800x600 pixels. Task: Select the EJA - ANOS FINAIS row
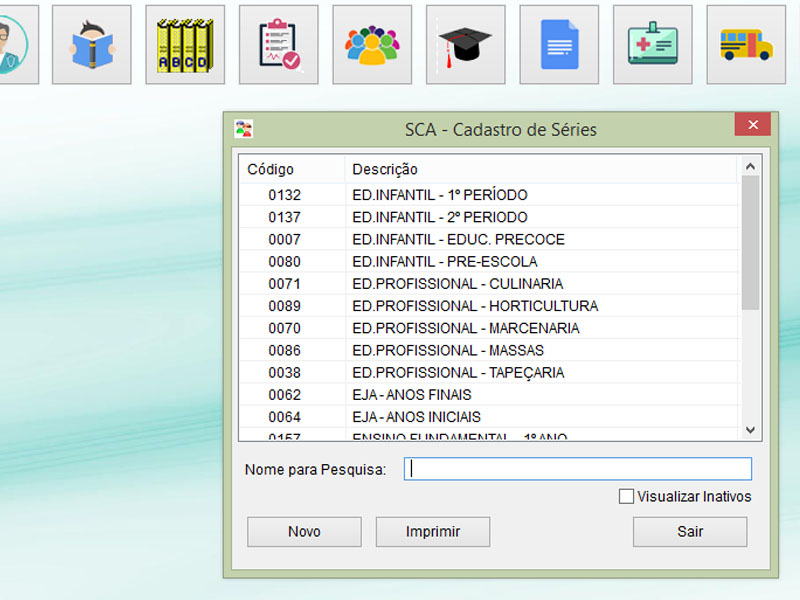coord(411,395)
